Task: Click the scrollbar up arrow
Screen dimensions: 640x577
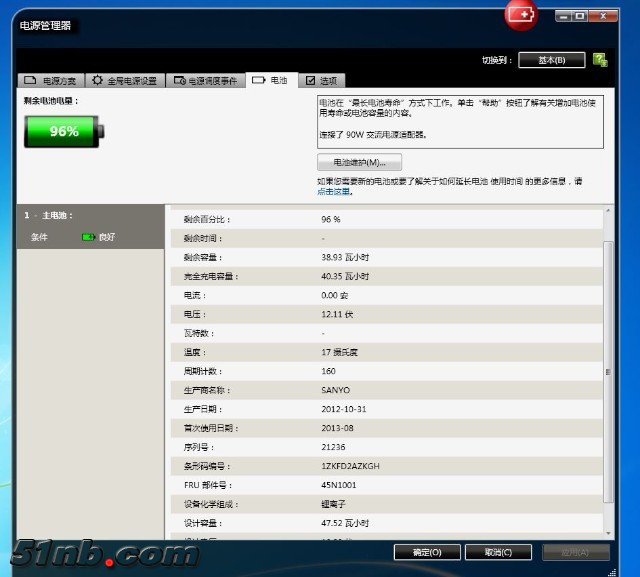Action: 608,211
